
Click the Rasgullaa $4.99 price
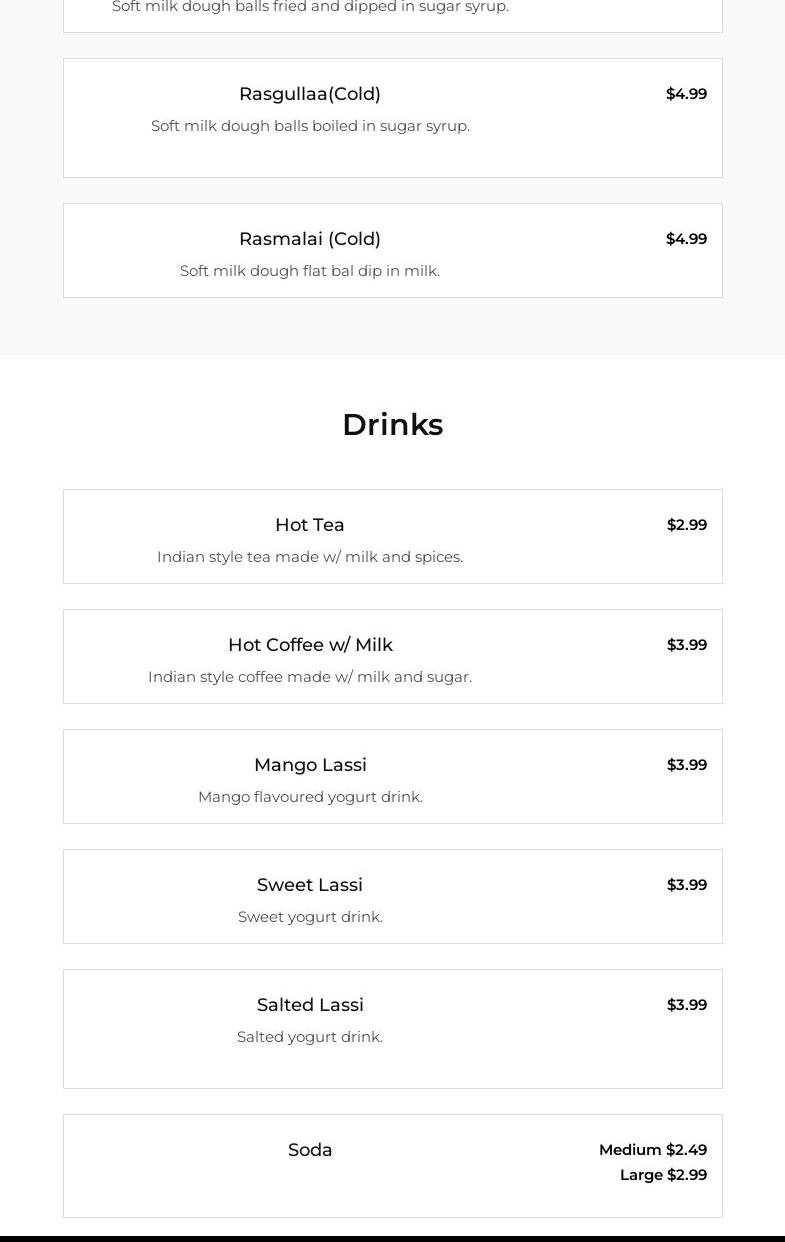click(x=686, y=94)
